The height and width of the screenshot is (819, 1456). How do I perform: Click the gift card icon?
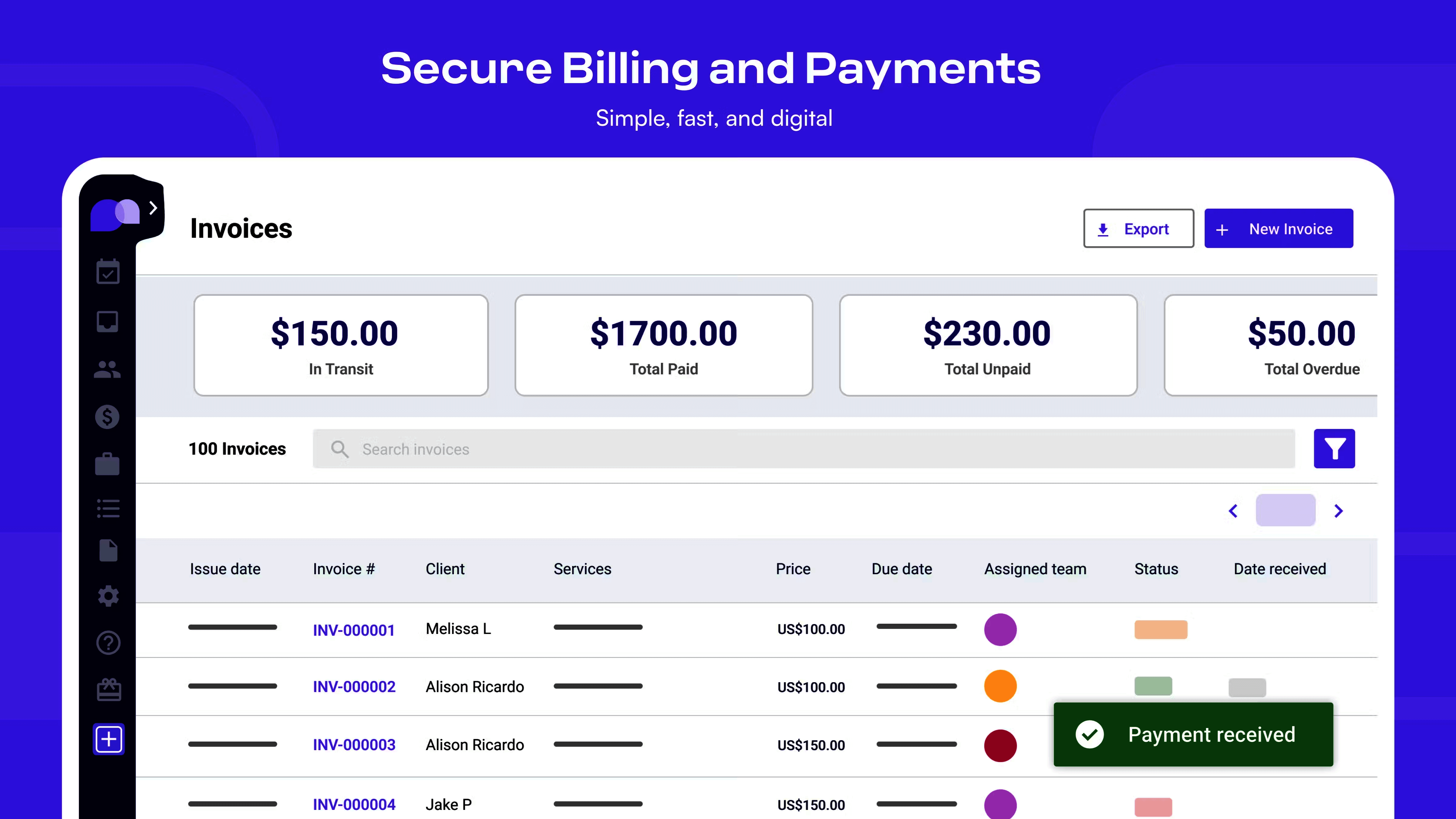pos(109,689)
